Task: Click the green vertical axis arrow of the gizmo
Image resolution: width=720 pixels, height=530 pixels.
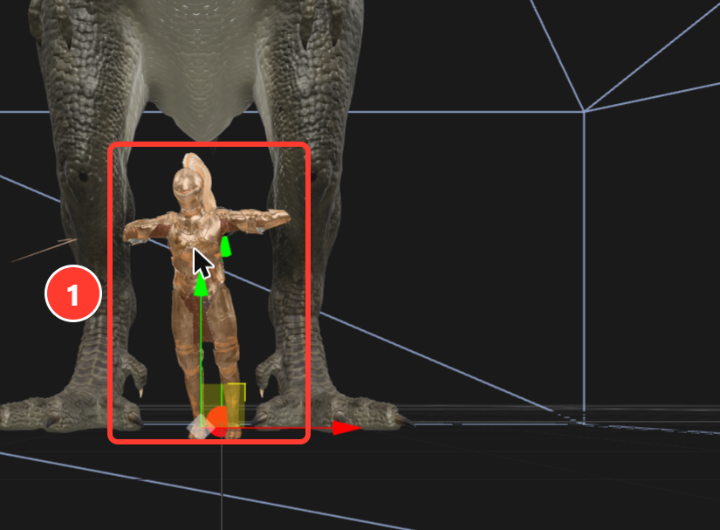Action: pyautogui.click(x=201, y=286)
